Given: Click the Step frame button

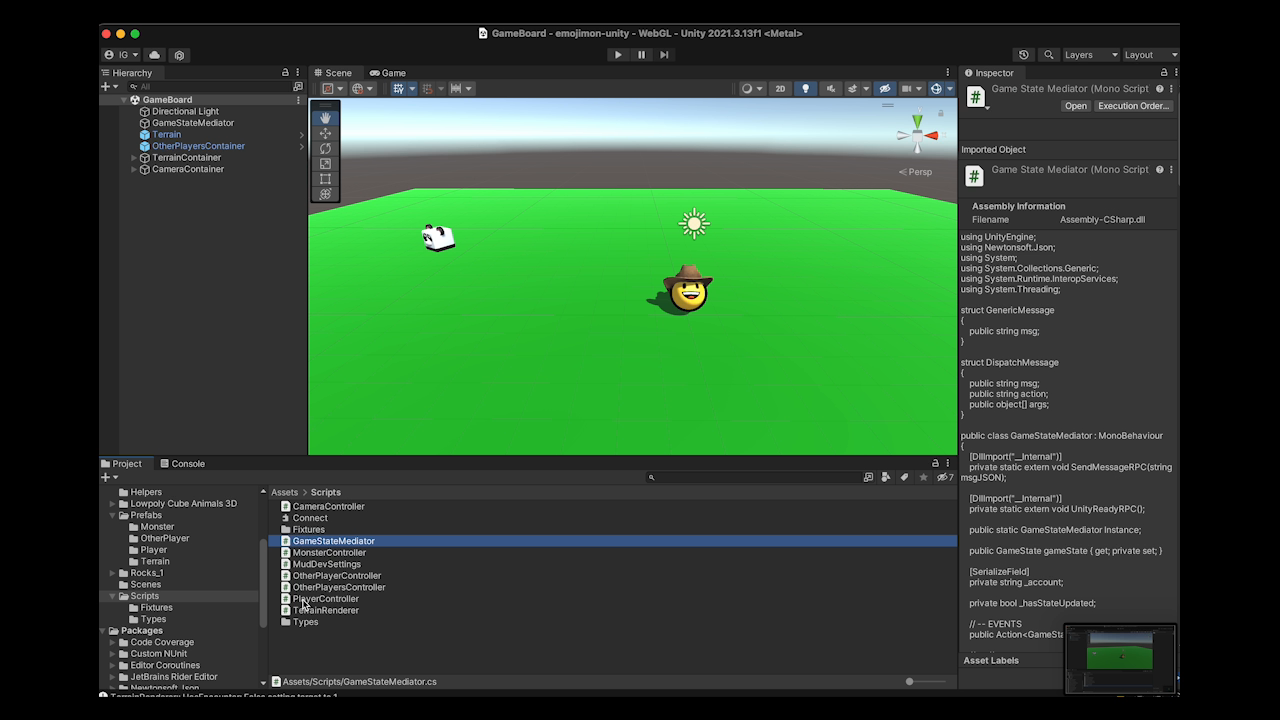Looking at the screenshot, I should click(x=664, y=55).
